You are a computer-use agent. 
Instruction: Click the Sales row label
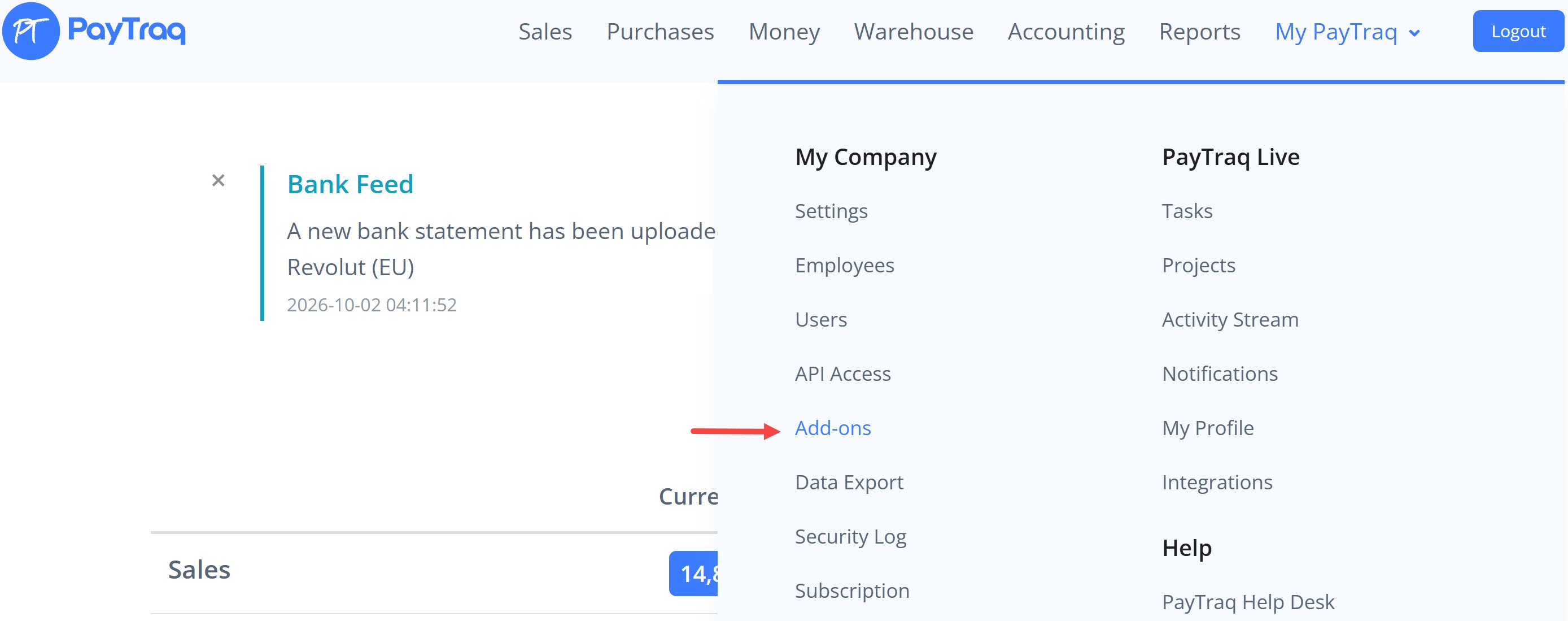[x=199, y=570]
